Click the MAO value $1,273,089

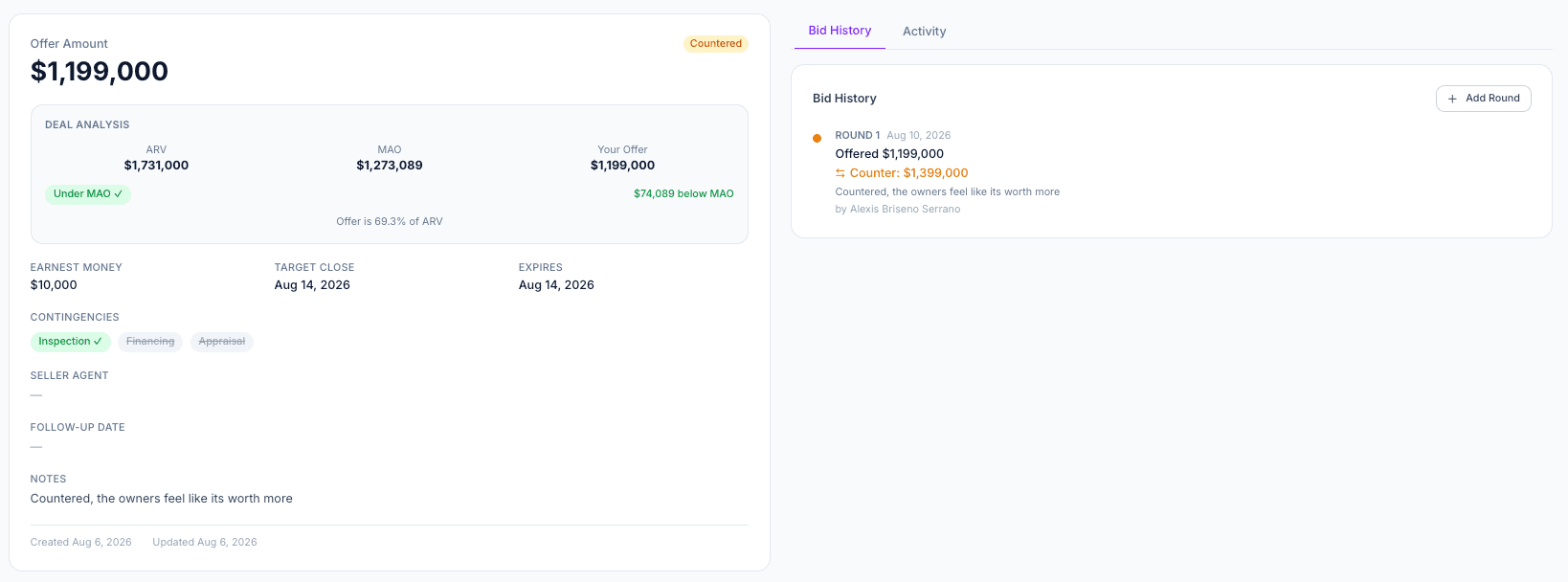390,166
